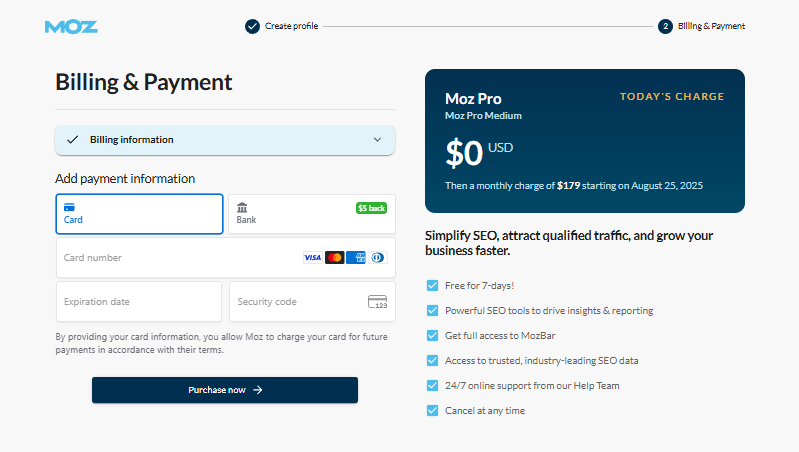Click the CVC 123 card icon
Viewport: 799px width, 452px height.
[378, 302]
